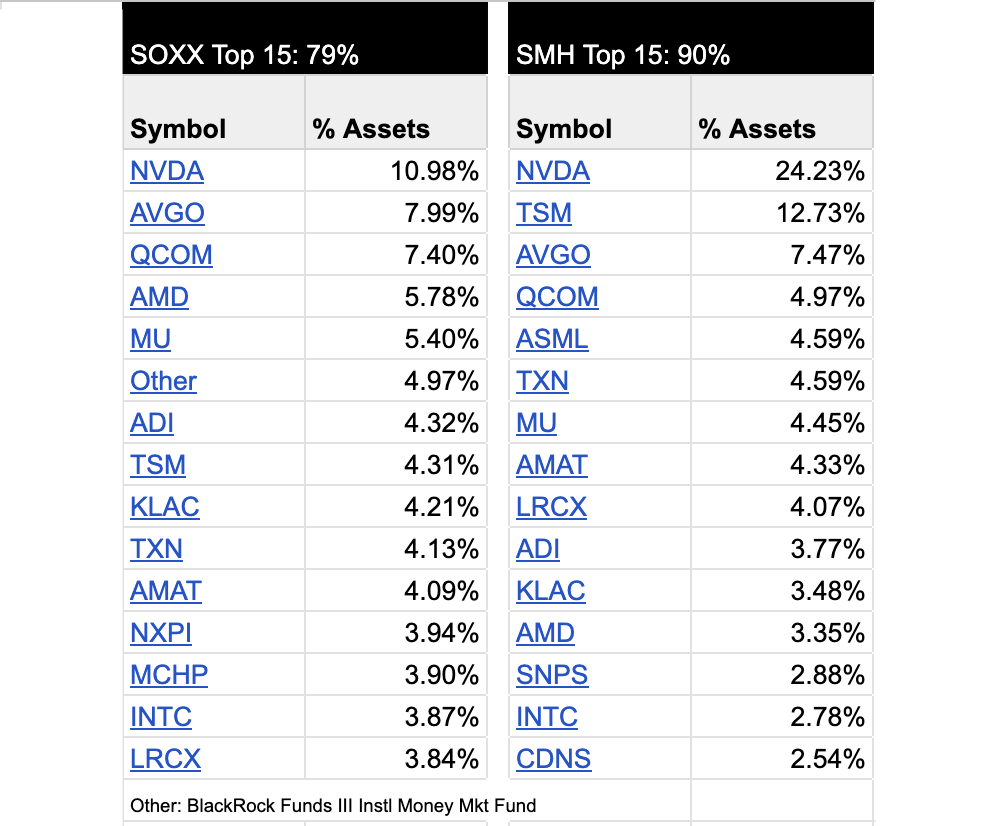Open the INTC link in SOXX table
Image resolution: width=992 pixels, height=826 pixels.
tap(161, 716)
